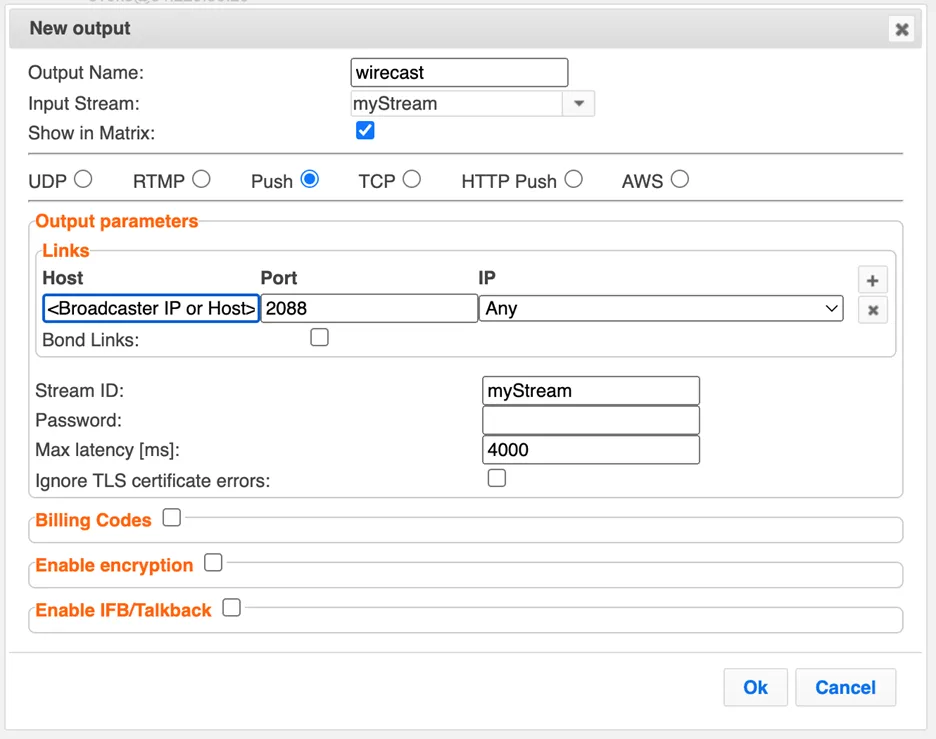Close the New output dialog
This screenshot has width=936, height=739.
(901, 29)
